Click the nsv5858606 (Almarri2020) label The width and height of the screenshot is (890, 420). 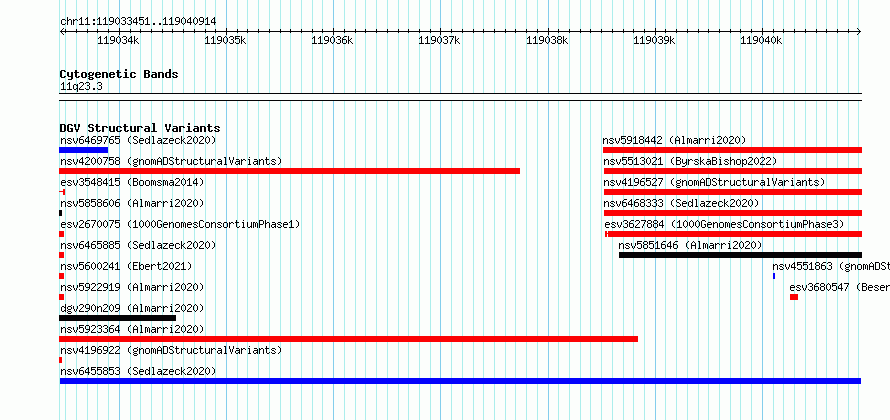click(132, 203)
